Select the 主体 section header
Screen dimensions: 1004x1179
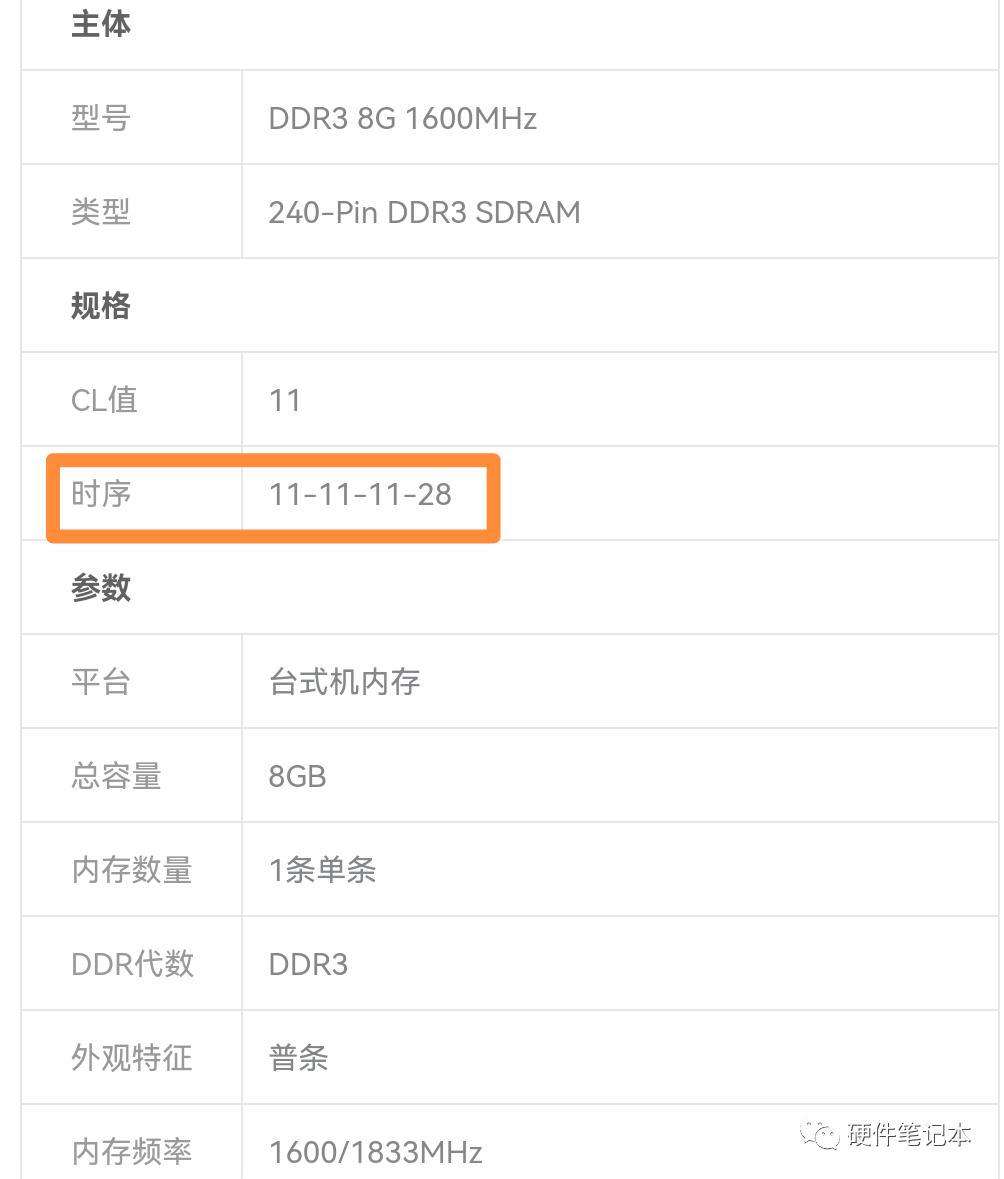click(x=101, y=24)
